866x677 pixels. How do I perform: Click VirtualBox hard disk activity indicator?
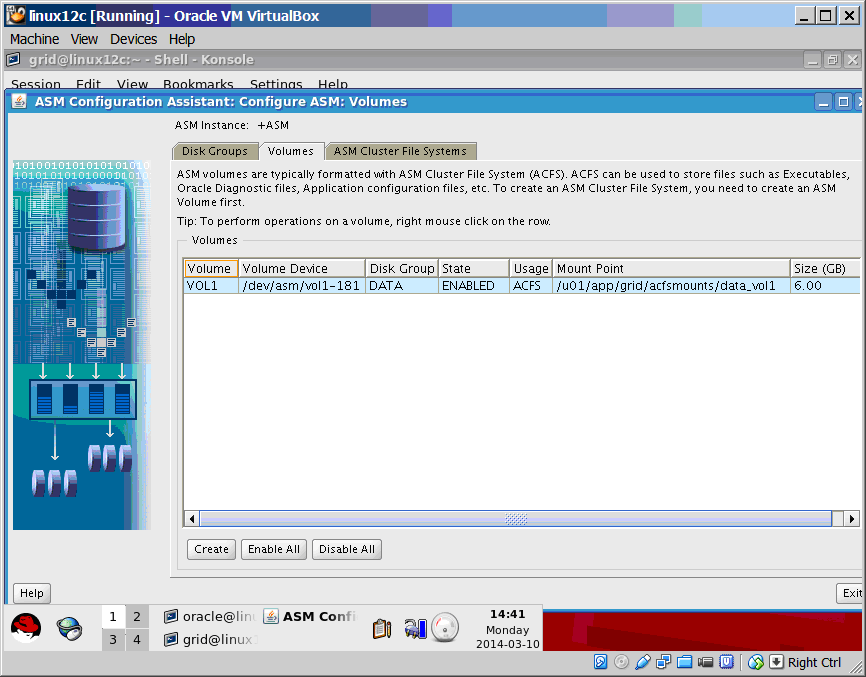[x=600, y=662]
